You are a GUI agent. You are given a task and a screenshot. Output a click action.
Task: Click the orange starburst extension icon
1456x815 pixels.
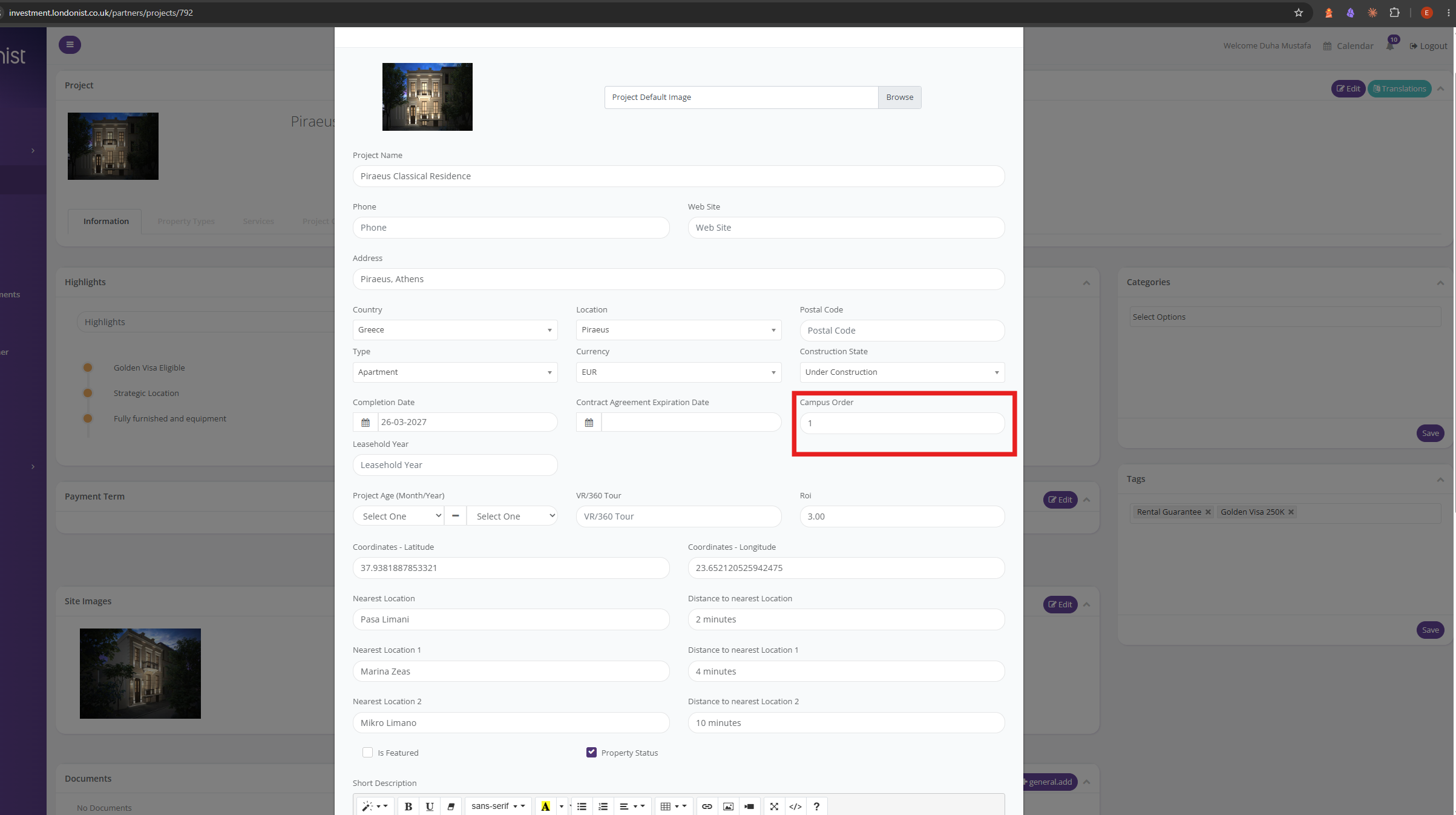tap(1372, 13)
